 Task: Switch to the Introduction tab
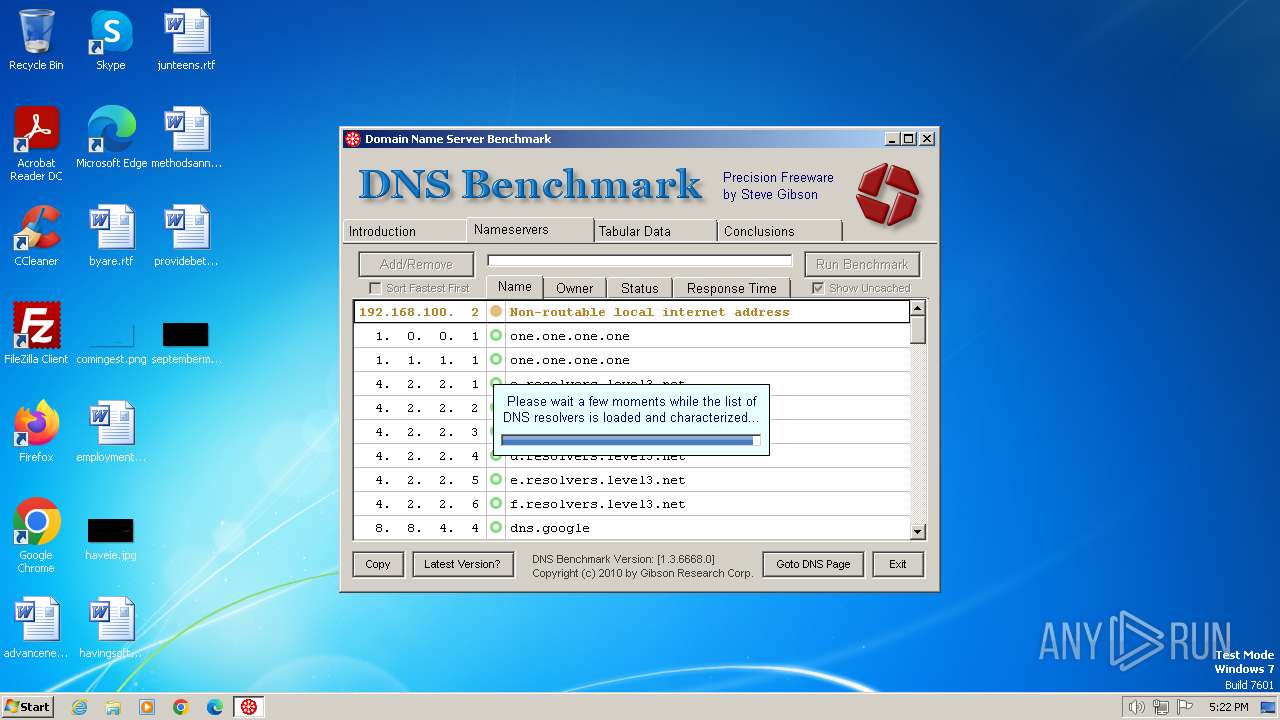[x=404, y=231]
